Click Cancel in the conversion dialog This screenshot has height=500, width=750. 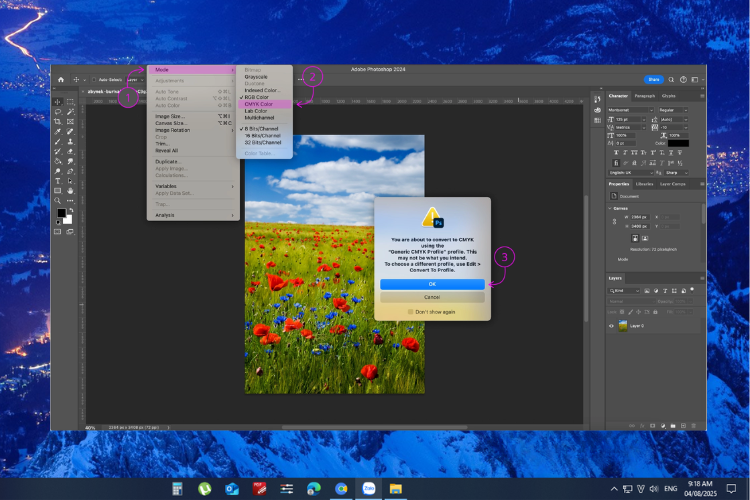coord(432,297)
